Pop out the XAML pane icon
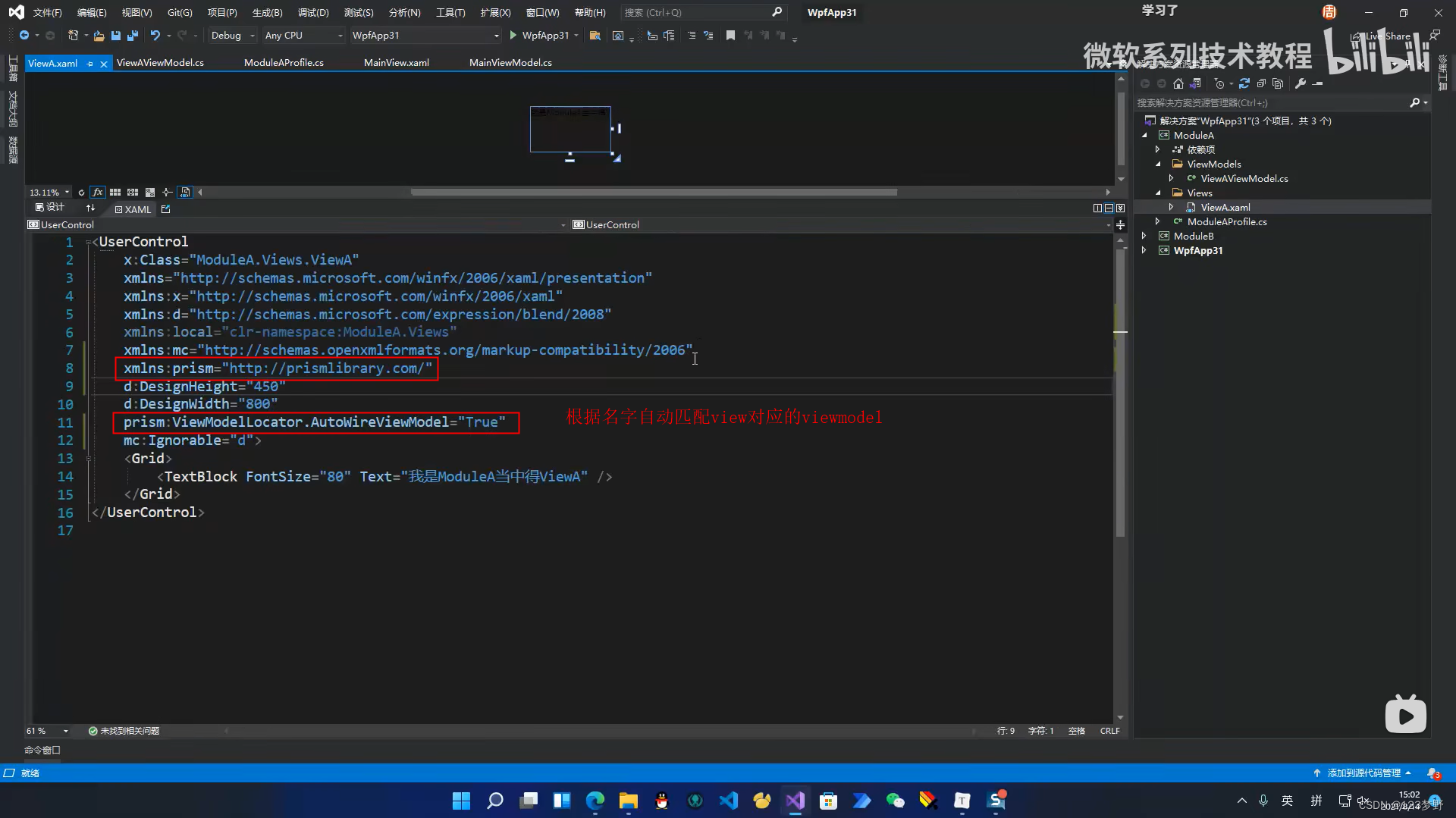This screenshot has height=818, width=1456. pos(166,209)
